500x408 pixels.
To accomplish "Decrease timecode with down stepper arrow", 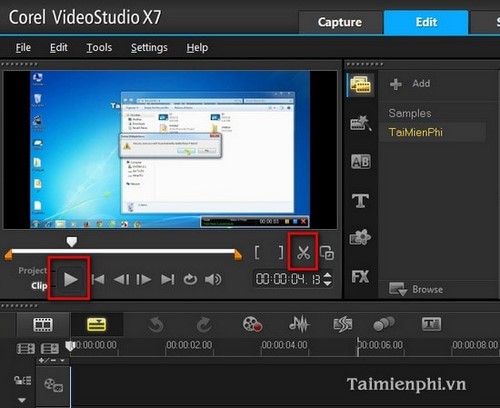I will pos(327,283).
